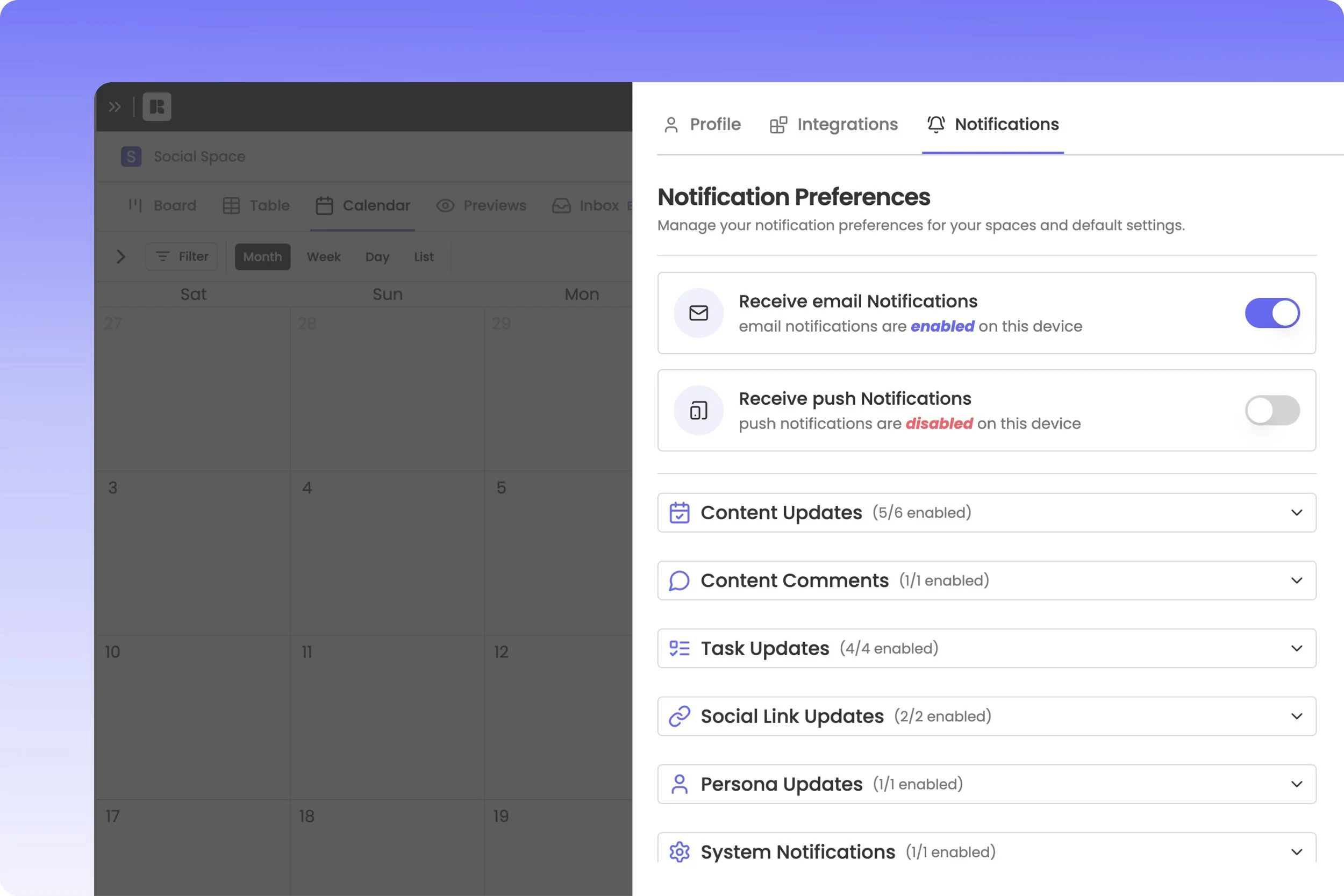Click the purple Social Space avatar icon

[131, 156]
